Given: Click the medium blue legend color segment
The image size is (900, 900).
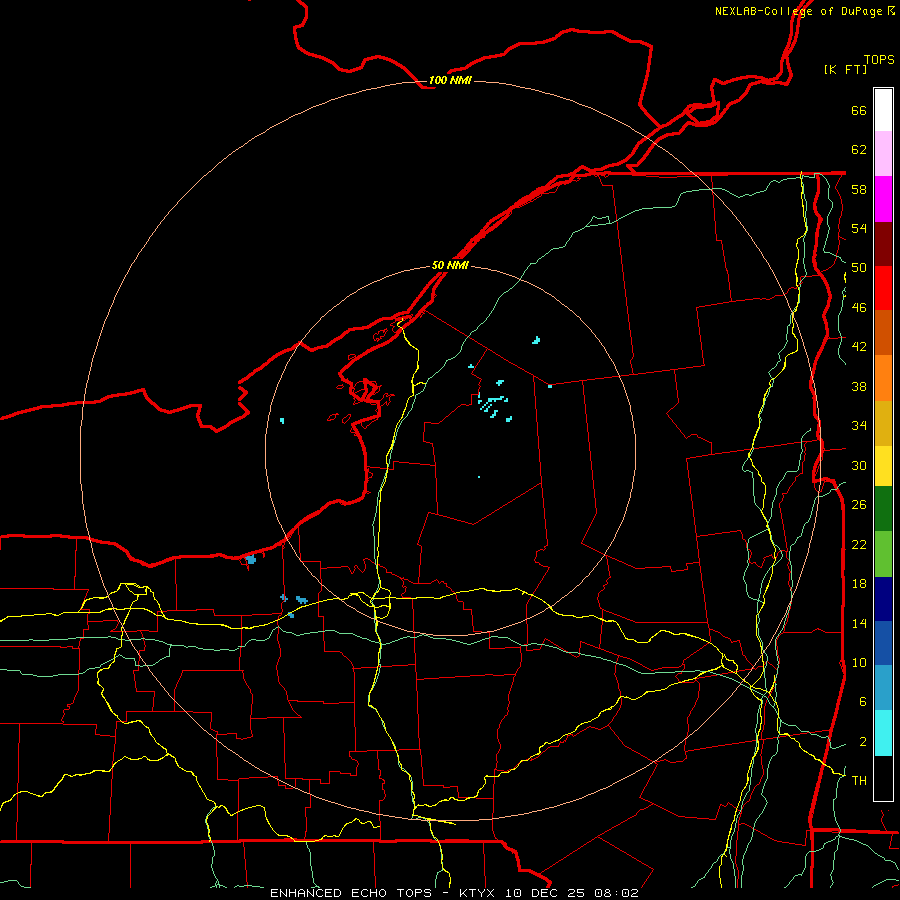Looking at the screenshot, I should coord(883,643).
